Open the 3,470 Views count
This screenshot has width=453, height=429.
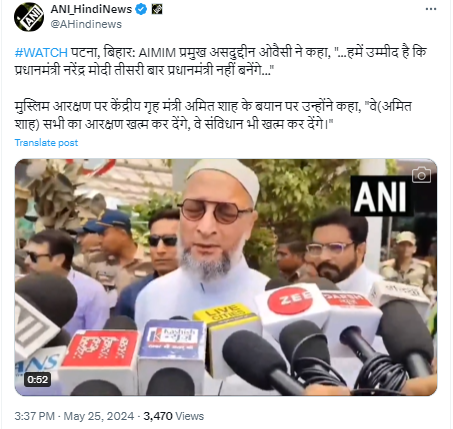(174, 416)
